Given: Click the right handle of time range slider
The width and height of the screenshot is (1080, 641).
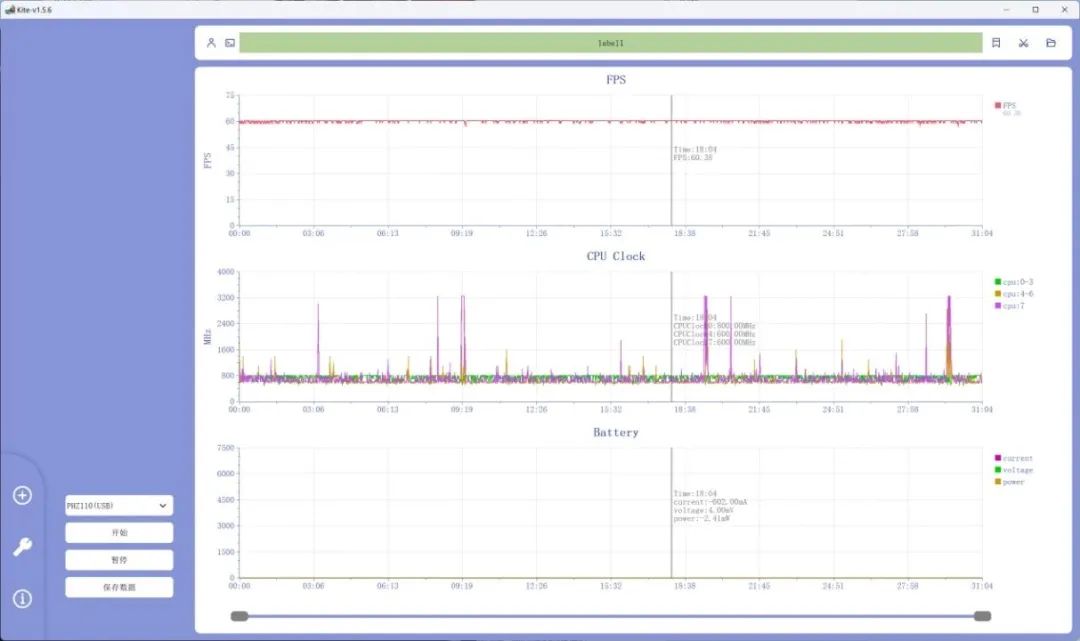Looking at the screenshot, I should click(x=982, y=616).
